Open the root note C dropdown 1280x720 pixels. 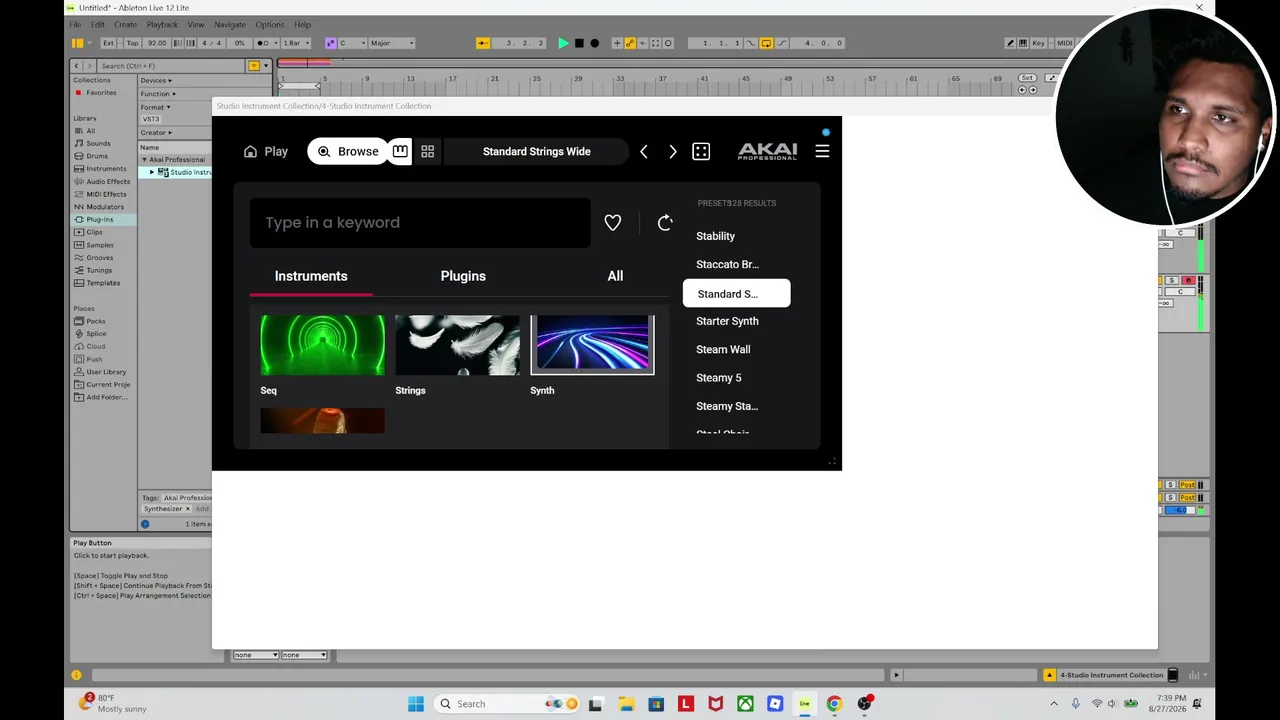pyautogui.click(x=350, y=43)
